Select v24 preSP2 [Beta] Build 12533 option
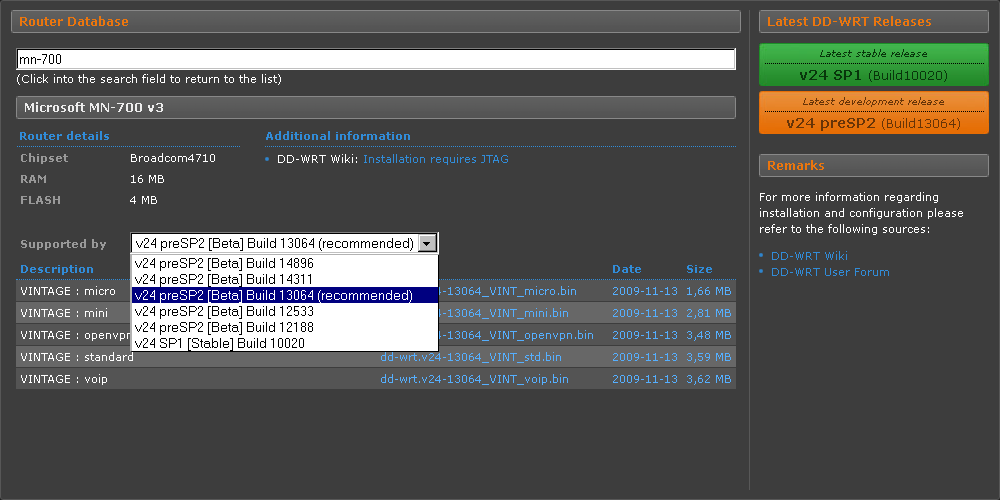The image size is (1000, 500). (x=284, y=311)
